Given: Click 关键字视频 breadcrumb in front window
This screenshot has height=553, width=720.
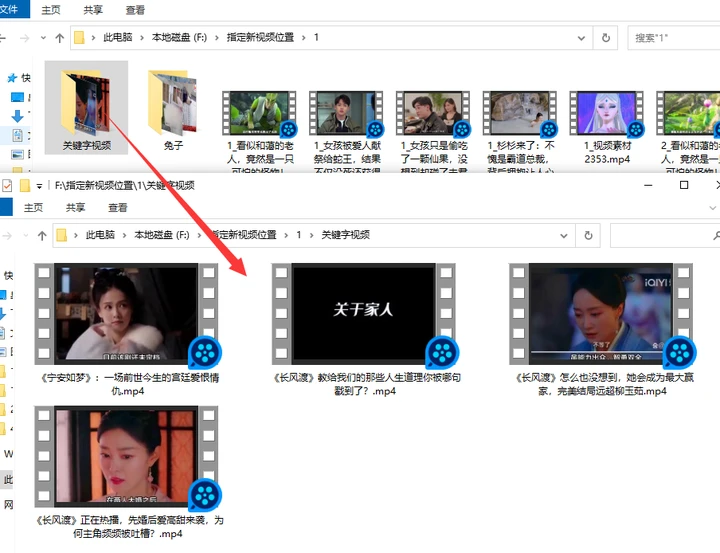Looking at the screenshot, I should click(345, 235).
